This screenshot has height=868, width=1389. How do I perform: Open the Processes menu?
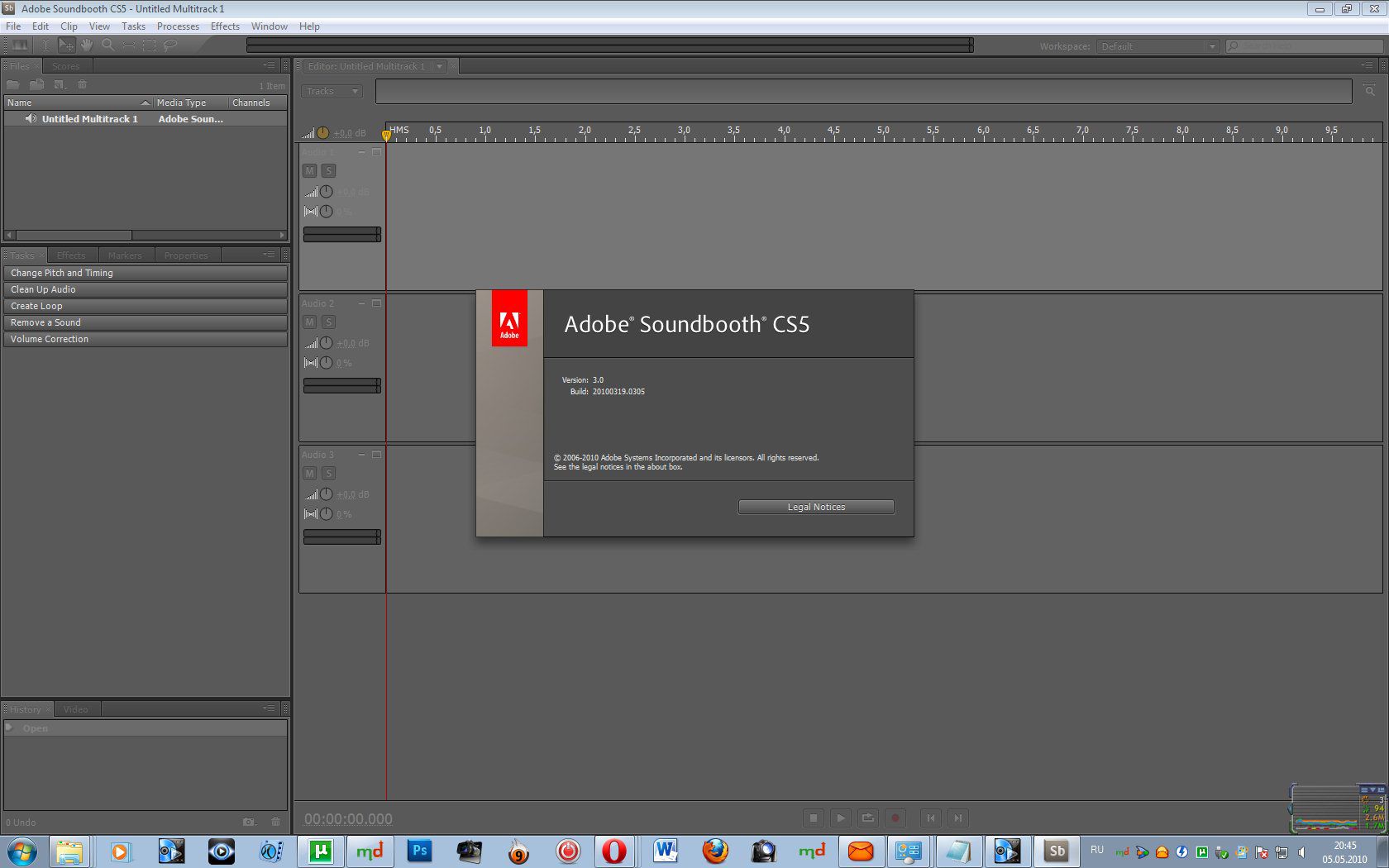(x=178, y=26)
